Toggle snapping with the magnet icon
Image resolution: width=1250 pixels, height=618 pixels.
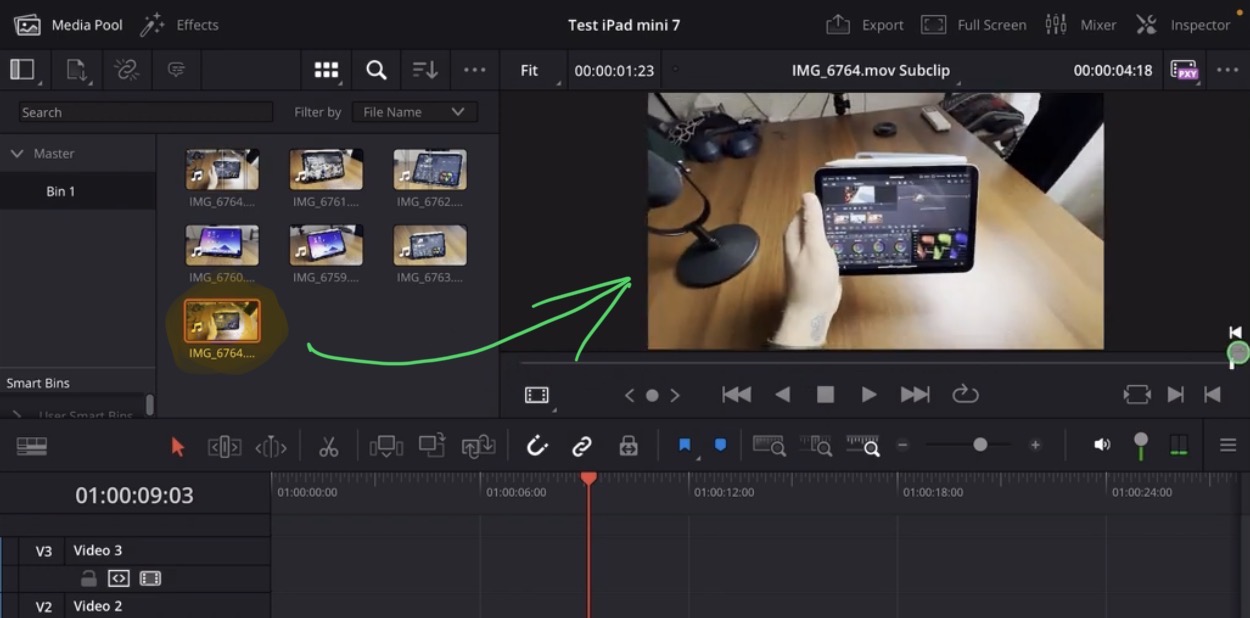(x=537, y=446)
